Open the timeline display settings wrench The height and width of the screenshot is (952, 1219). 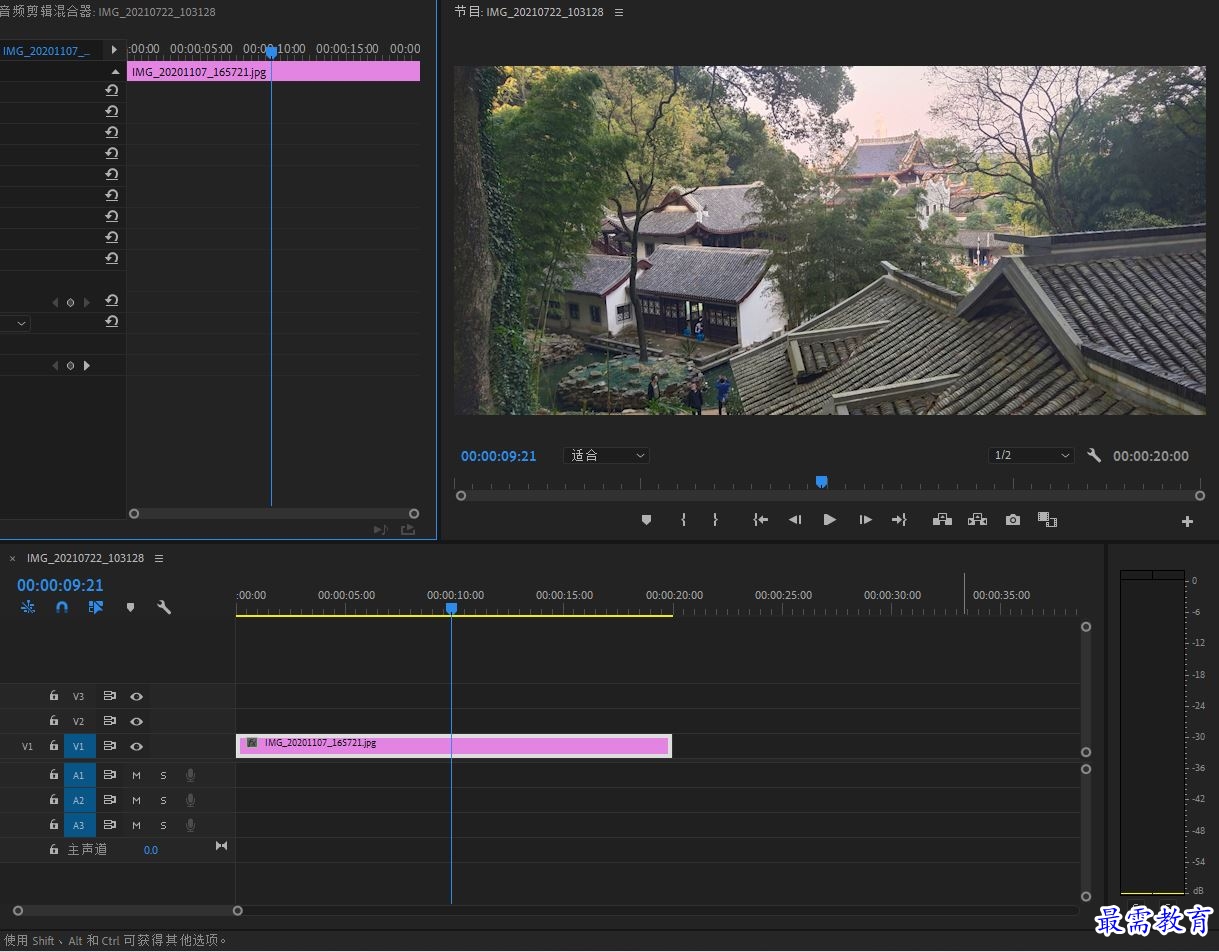(164, 607)
